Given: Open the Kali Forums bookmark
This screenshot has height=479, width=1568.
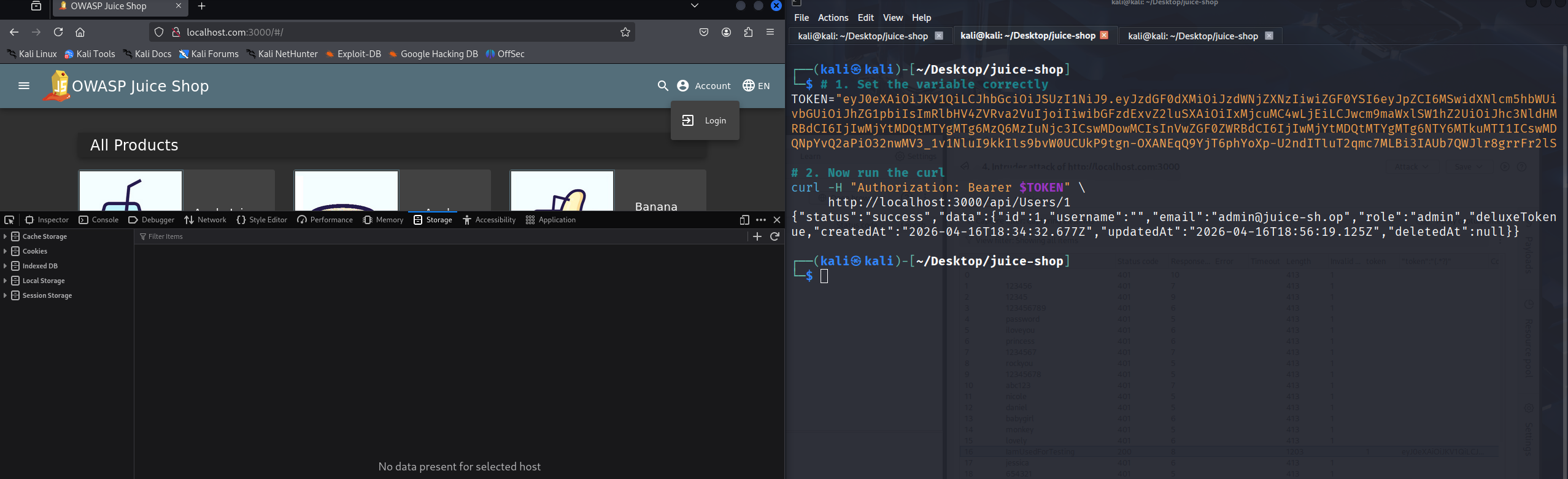Looking at the screenshot, I should click(x=209, y=54).
